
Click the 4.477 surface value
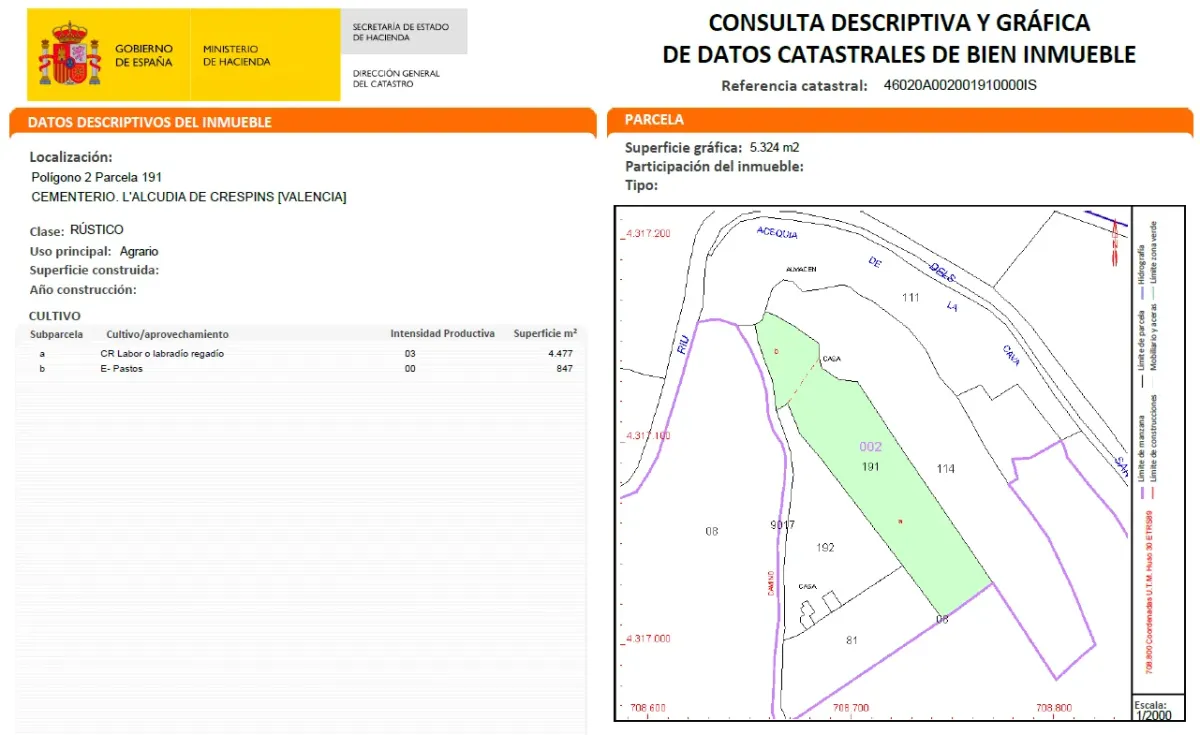tap(560, 354)
